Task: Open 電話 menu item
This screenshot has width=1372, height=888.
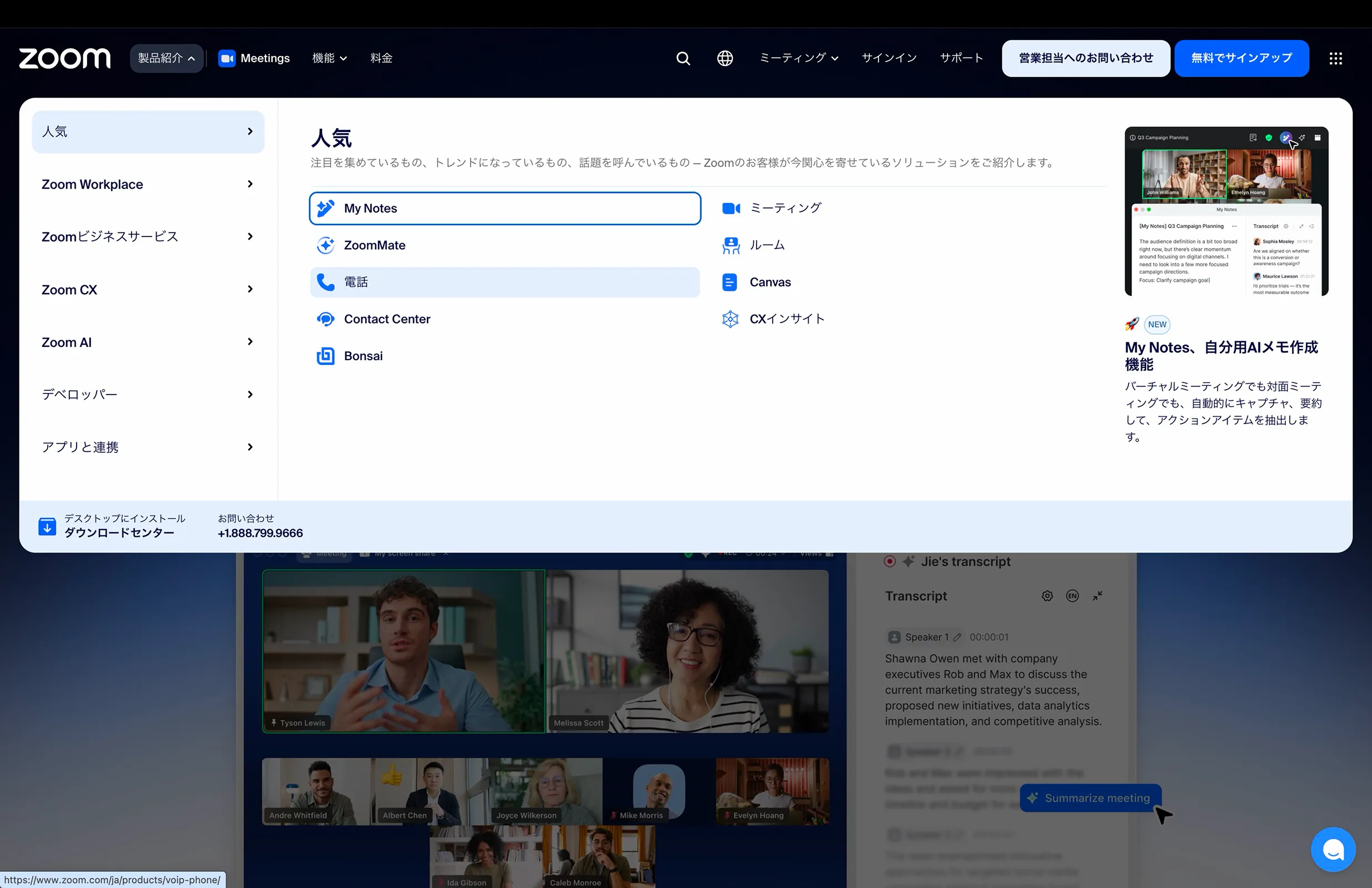Action: point(505,282)
